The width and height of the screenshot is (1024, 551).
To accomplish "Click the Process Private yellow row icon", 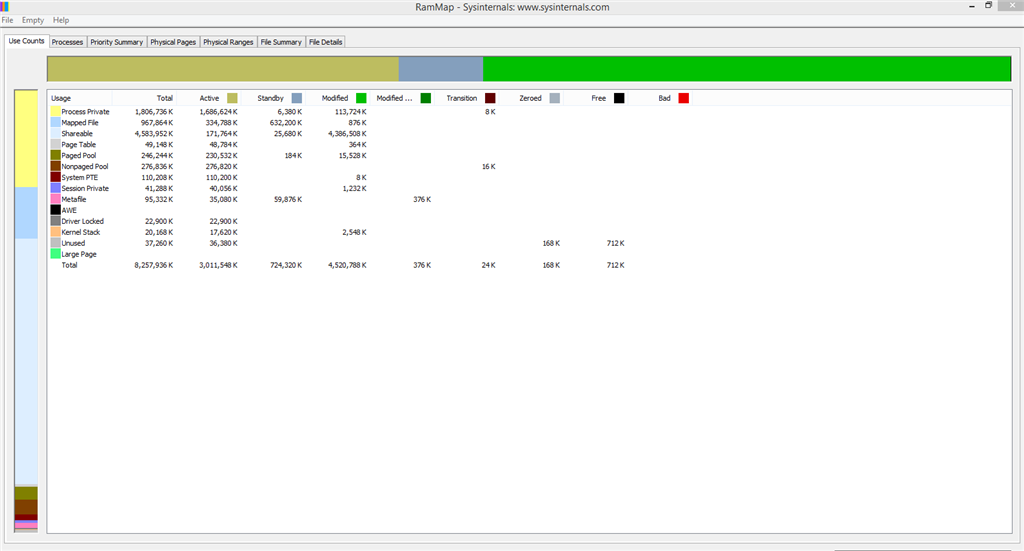I will [56, 112].
